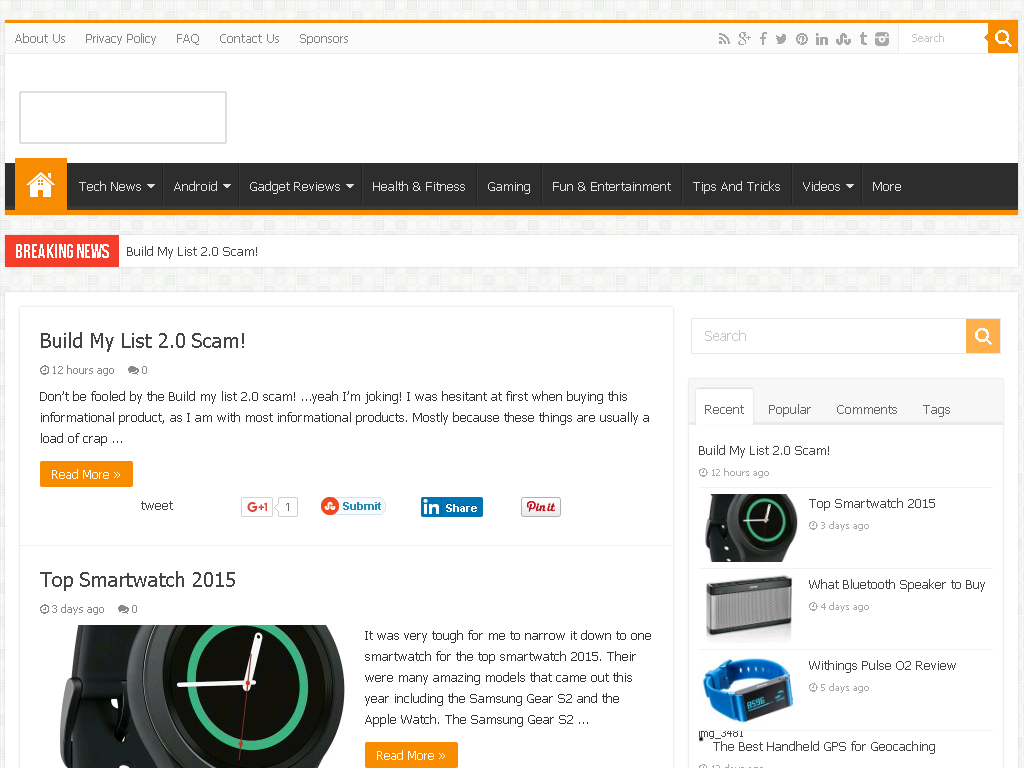Screen dimensions: 1024x768
Task: Expand the Gadget Reviews menu
Action: [x=301, y=187]
